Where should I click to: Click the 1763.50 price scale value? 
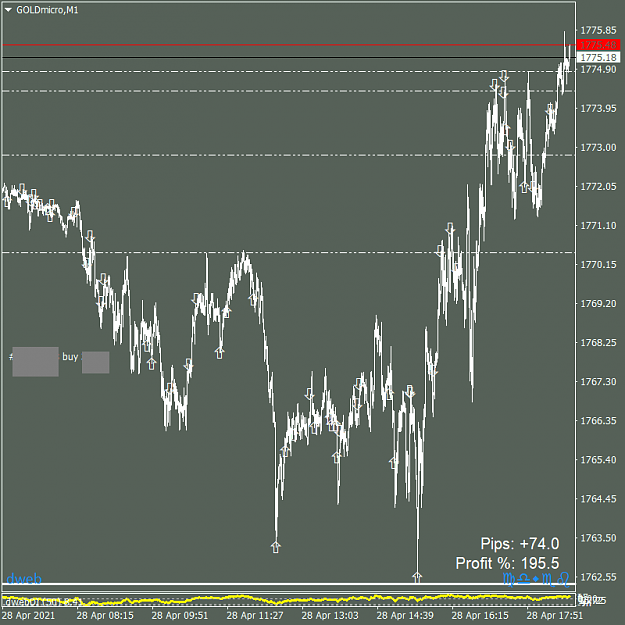(x=598, y=538)
